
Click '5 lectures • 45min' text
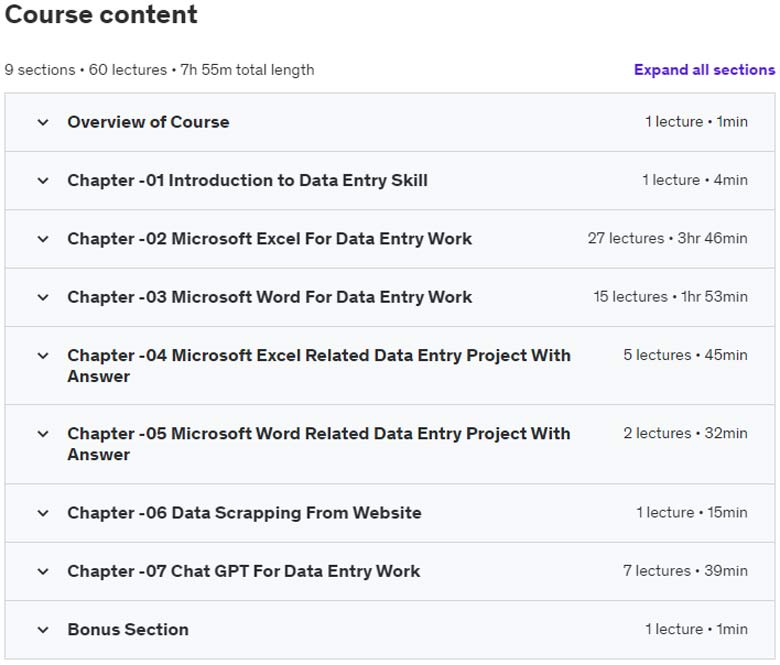685,355
